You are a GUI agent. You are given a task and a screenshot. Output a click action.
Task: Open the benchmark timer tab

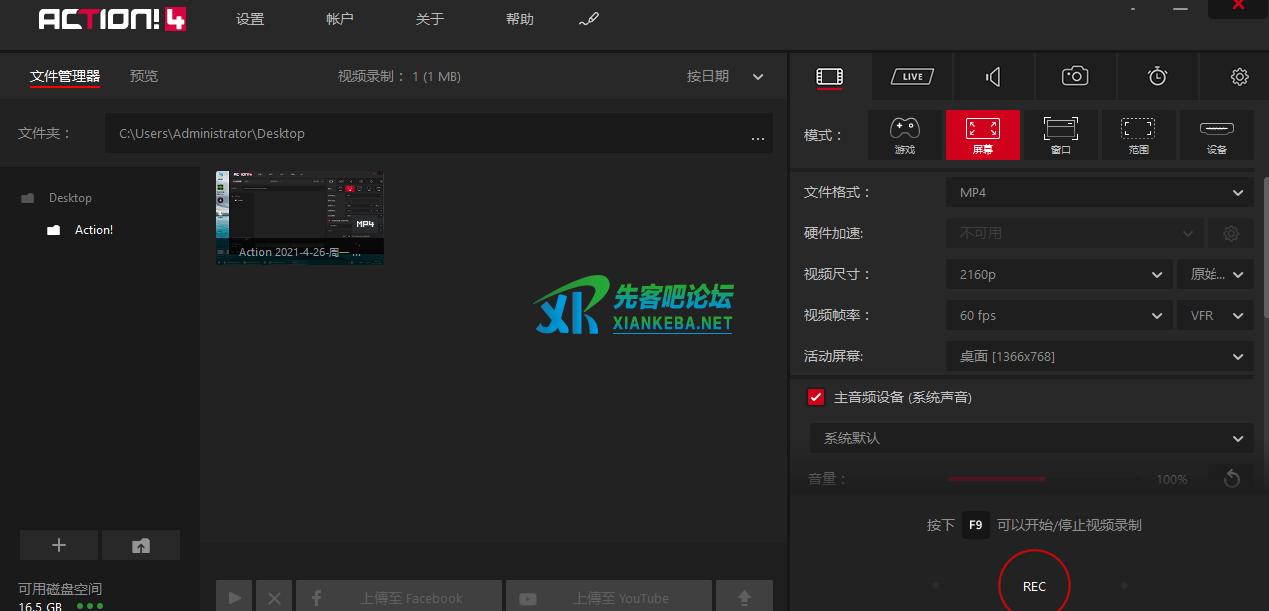[1157, 77]
